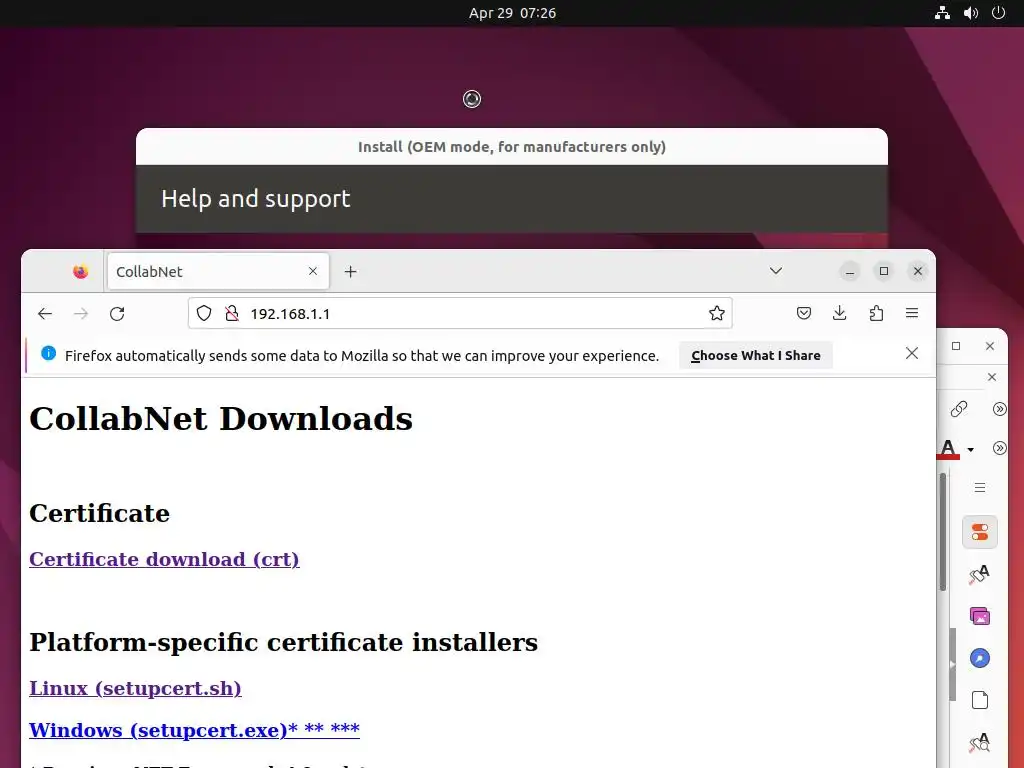Image resolution: width=1024 pixels, height=768 pixels.
Task: Apply the font color A icon in the background window
Action: coord(948,449)
